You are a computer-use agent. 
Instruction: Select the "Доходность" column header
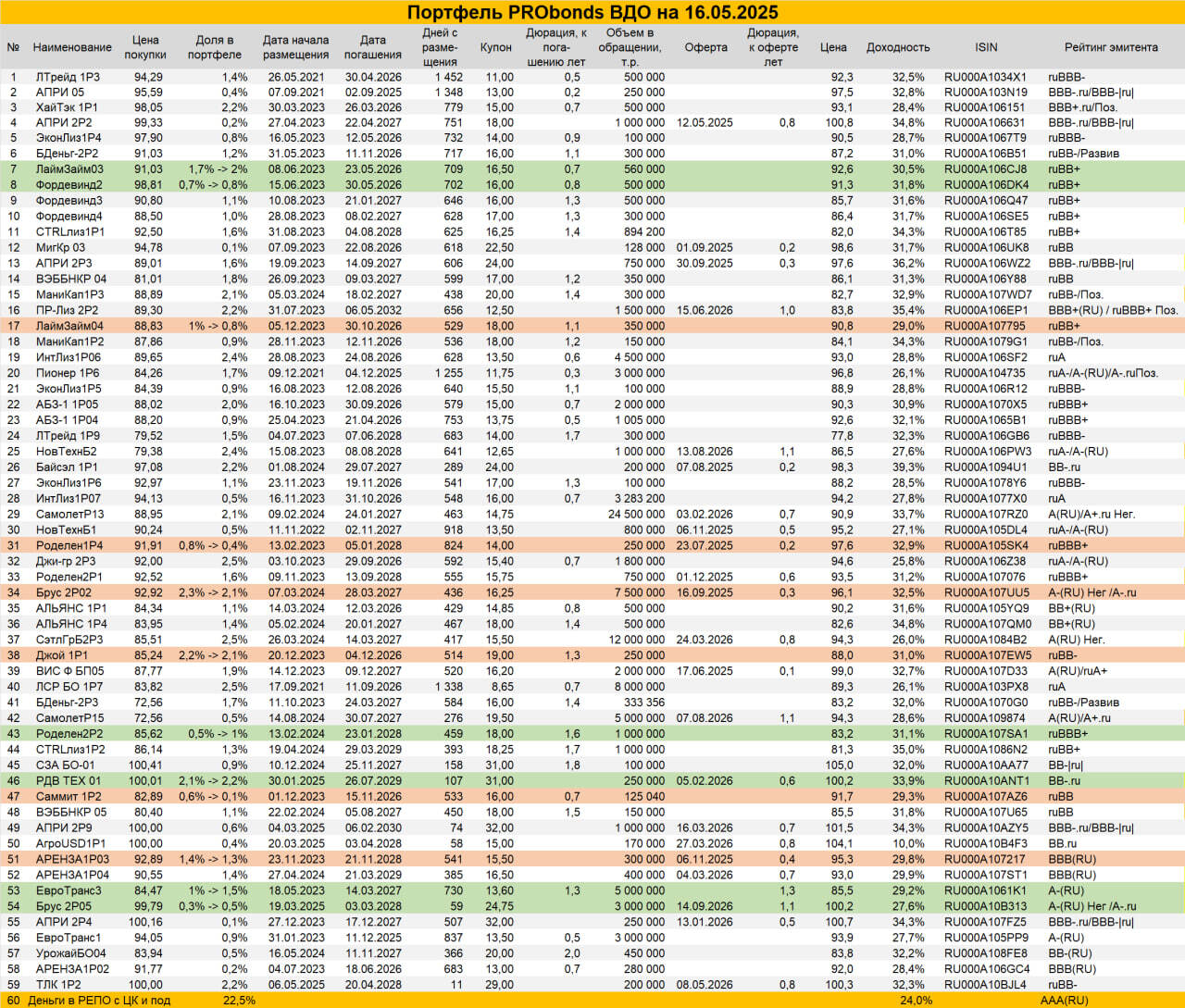click(898, 47)
